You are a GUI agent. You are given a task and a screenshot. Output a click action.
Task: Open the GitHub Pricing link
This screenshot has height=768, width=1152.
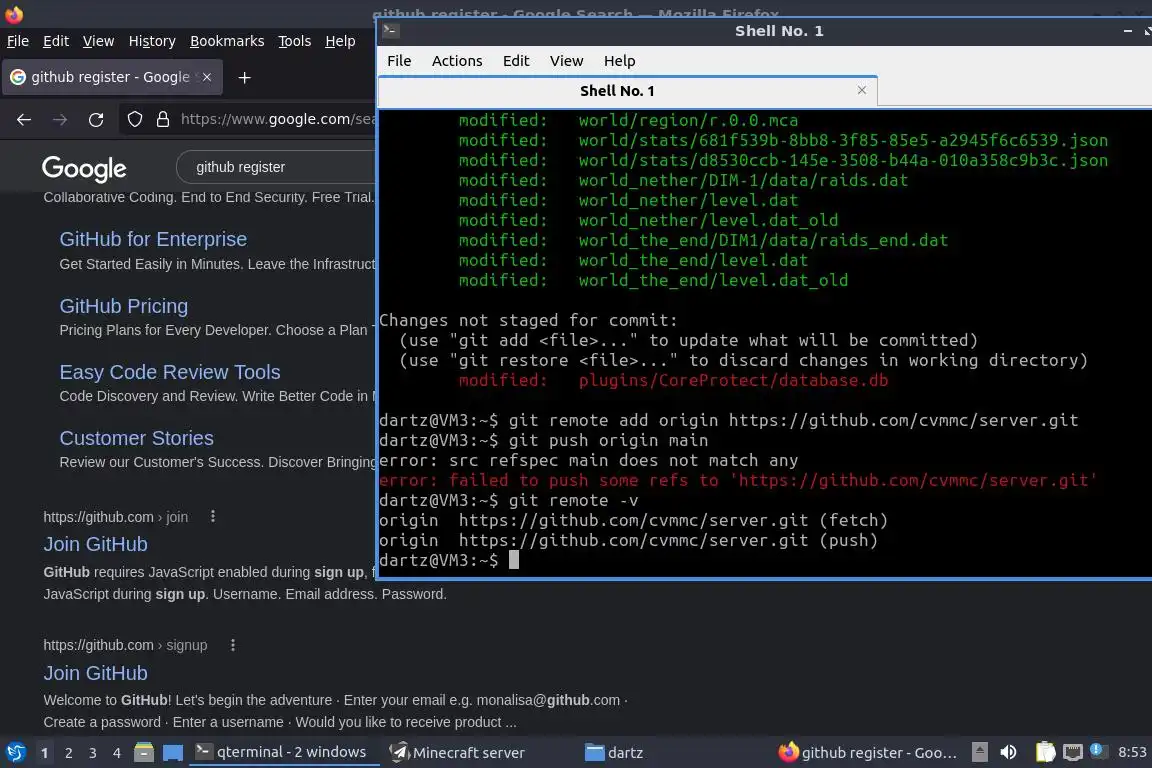[123, 306]
